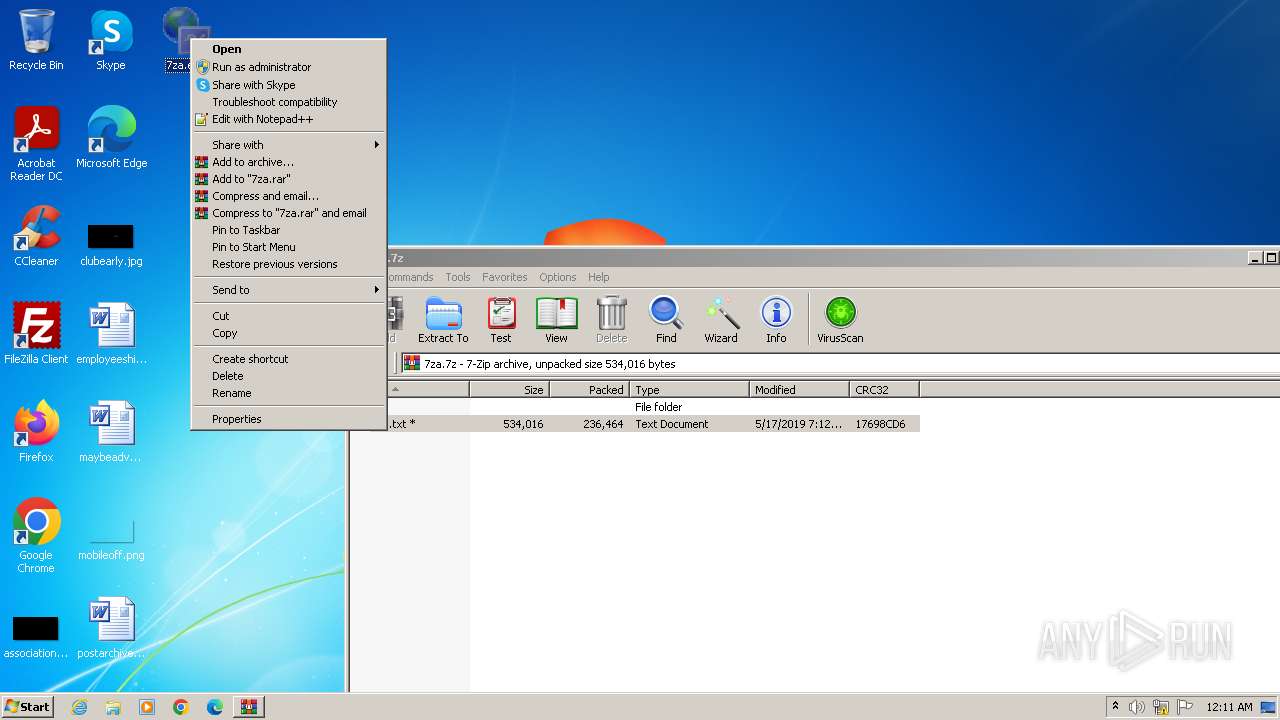Open the Wizard wand toolbar icon
The image size is (1280, 720).
point(721,320)
